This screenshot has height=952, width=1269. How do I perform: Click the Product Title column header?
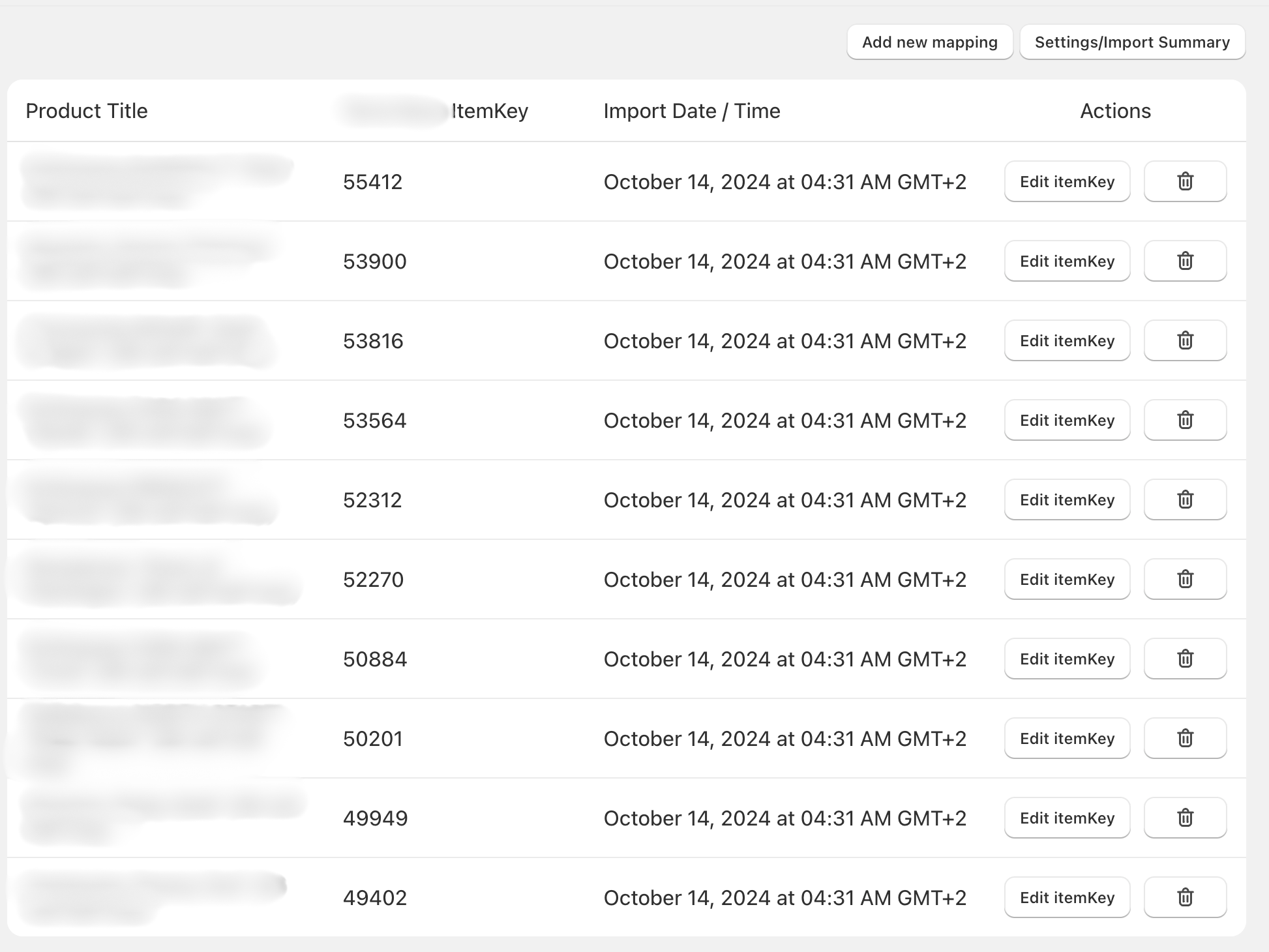[x=87, y=111]
